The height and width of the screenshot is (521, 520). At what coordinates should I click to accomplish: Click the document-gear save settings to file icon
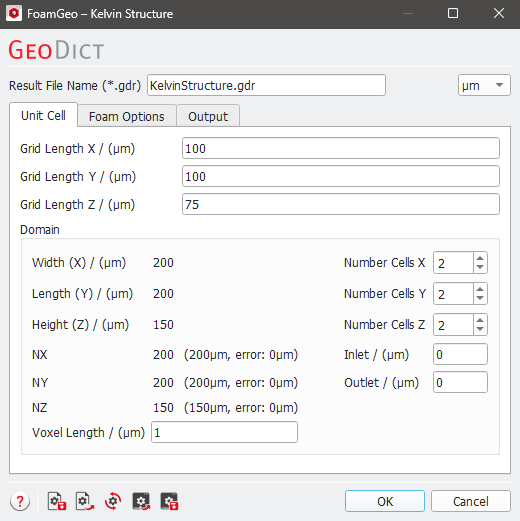(x=57, y=501)
